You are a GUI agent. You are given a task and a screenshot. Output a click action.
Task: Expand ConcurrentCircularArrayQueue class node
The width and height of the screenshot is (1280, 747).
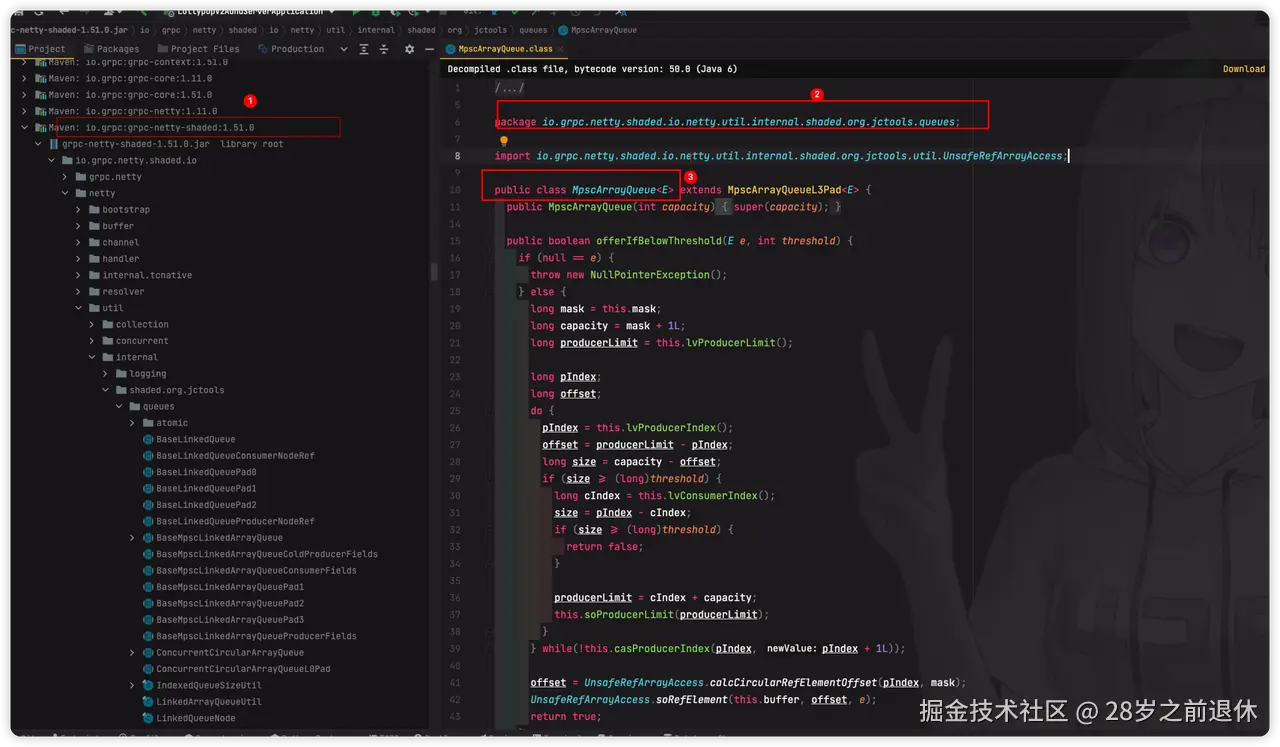(133, 653)
